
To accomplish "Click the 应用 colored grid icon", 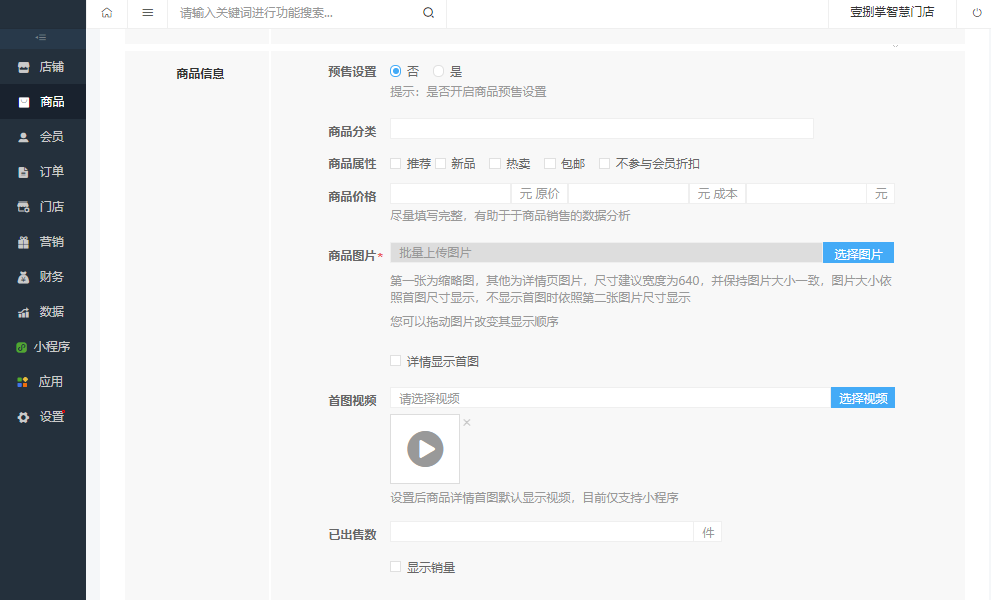I will click(23, 382).
